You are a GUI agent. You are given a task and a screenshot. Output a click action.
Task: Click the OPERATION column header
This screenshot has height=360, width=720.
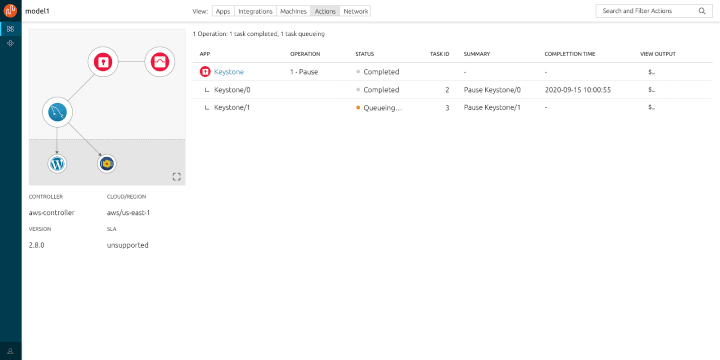click(x=305, y=54)
